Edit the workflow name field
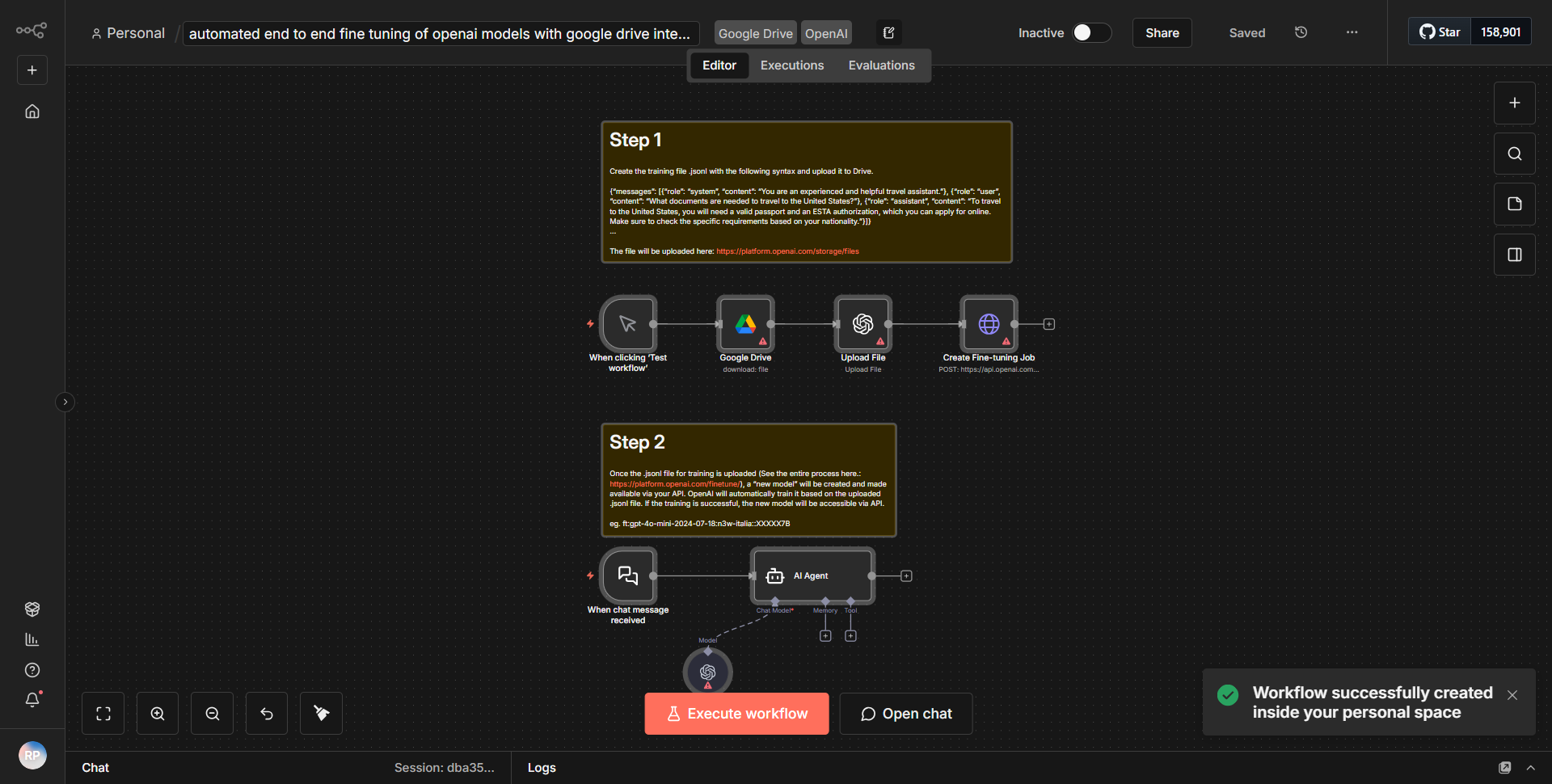 tap(441, 33)
